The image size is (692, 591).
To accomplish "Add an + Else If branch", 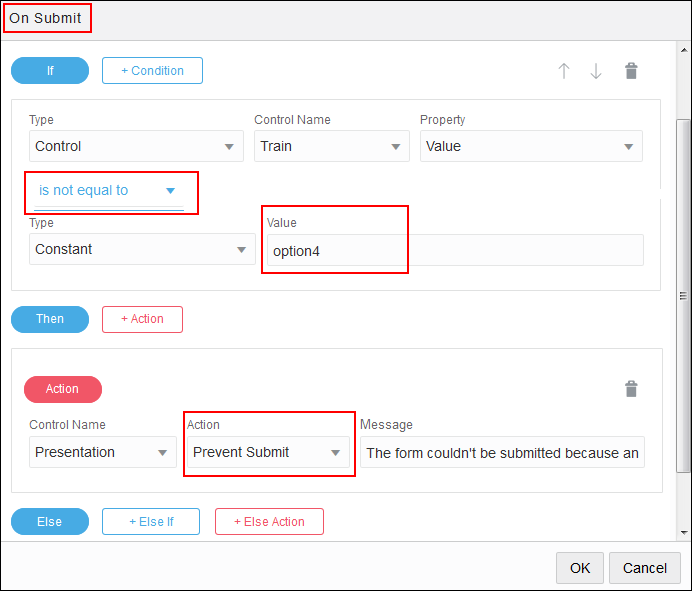I will click(151, 522).
